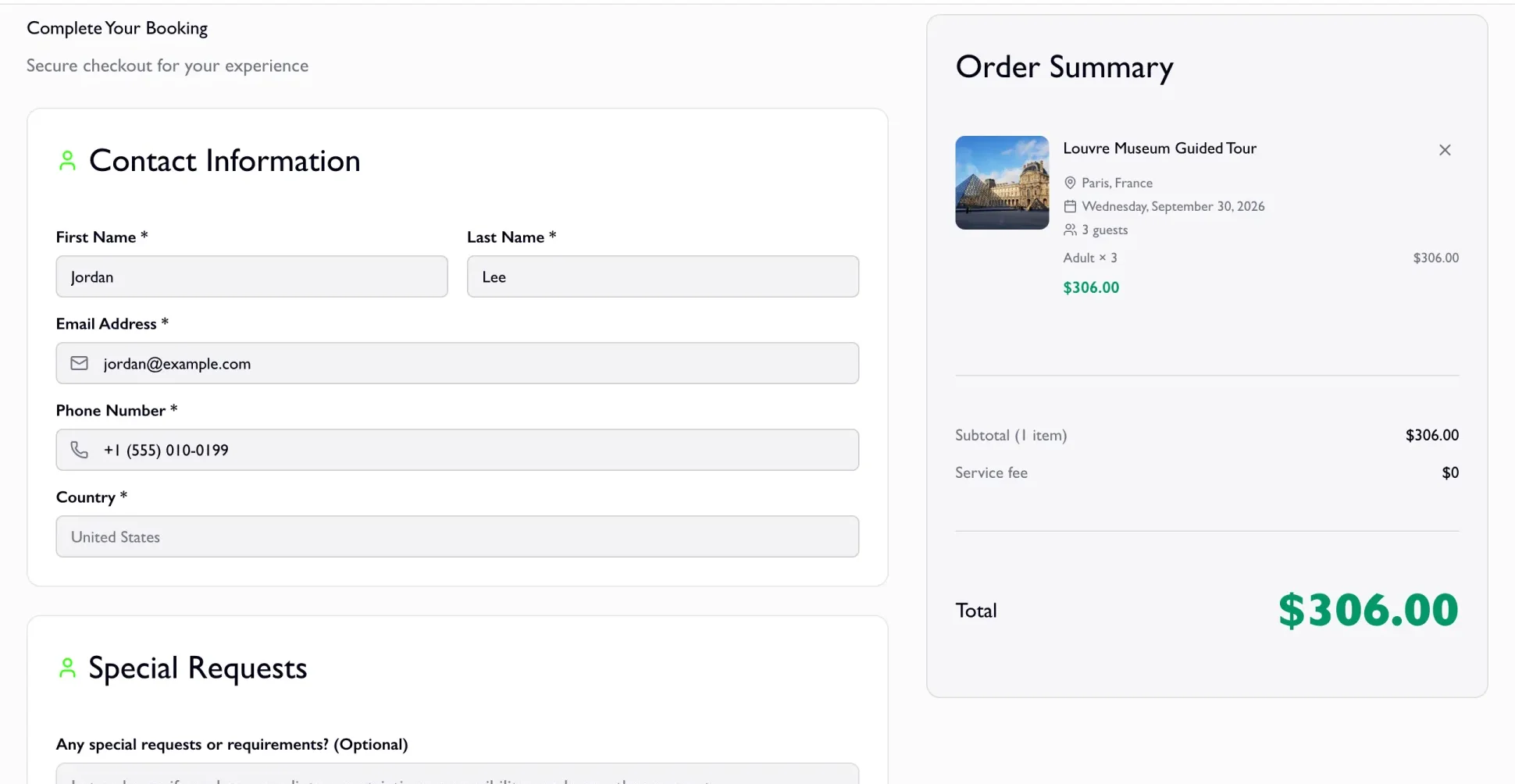Viewport: 1515px width, 784px height.
Task: Click the Complete Your Booking heading
Action: pos(117,28)
